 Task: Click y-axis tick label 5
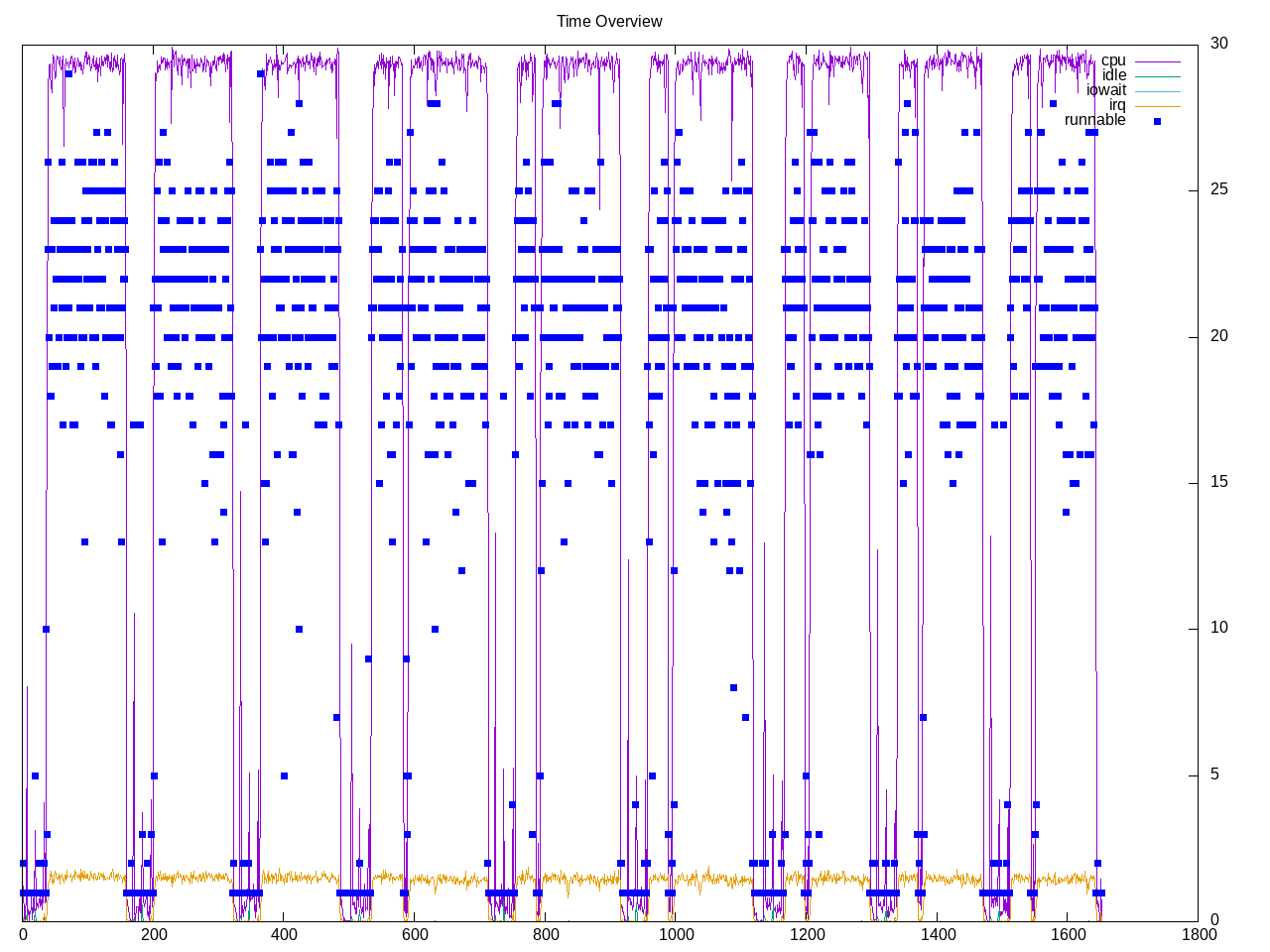point(1214,774)
